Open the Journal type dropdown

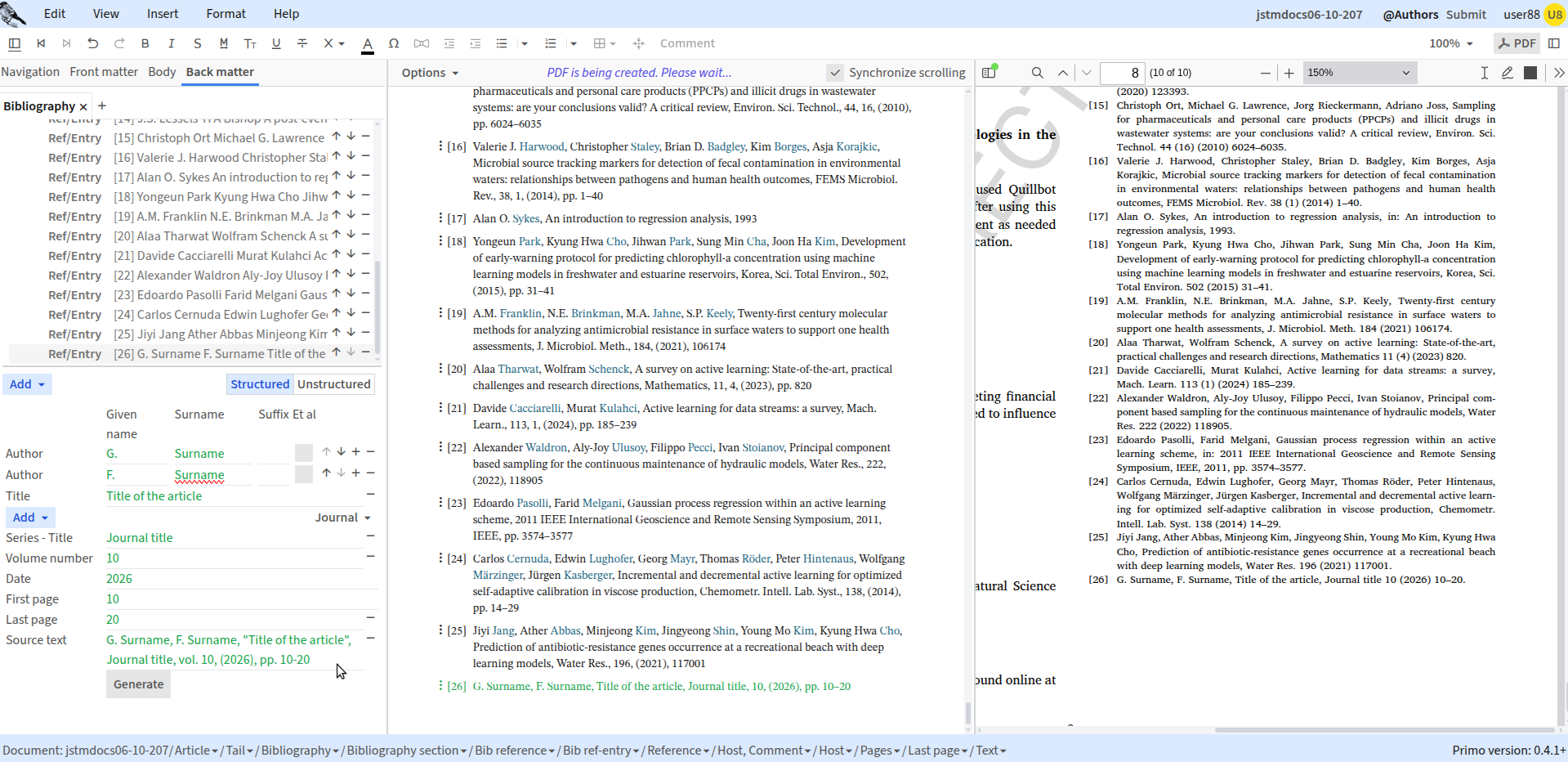click(x=343, y=518)
